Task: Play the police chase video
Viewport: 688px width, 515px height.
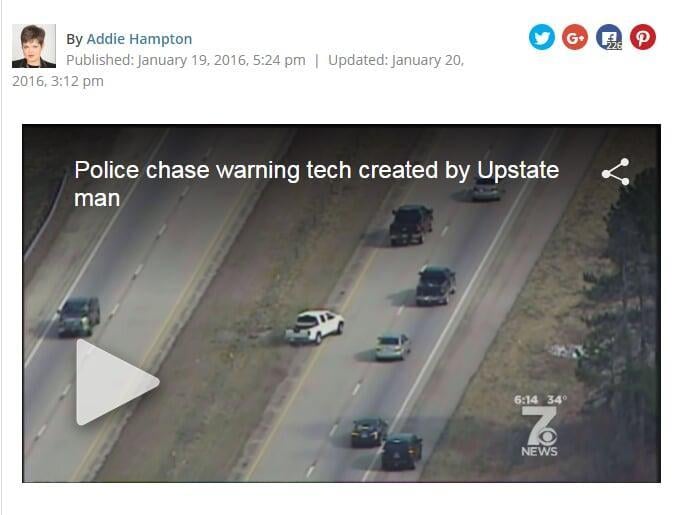Action: pos(117,382)
